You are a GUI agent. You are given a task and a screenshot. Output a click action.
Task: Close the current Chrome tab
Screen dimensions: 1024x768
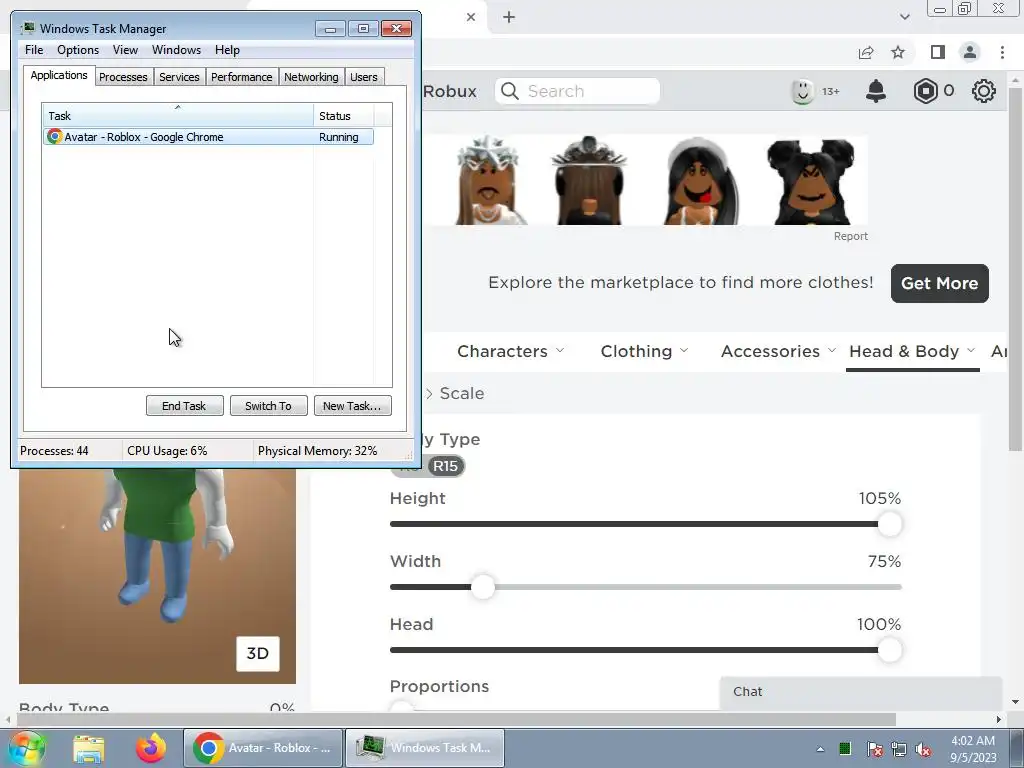tap(471, 17)
